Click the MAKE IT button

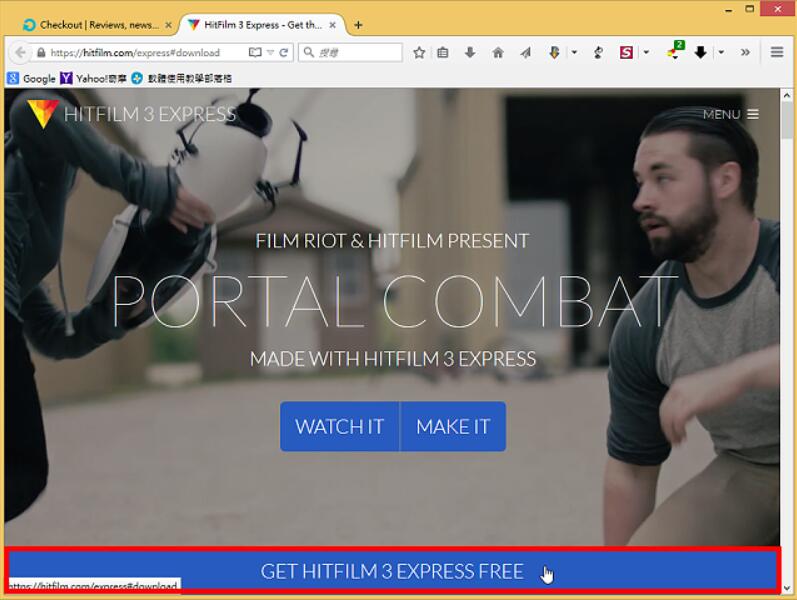pos(453,427)
